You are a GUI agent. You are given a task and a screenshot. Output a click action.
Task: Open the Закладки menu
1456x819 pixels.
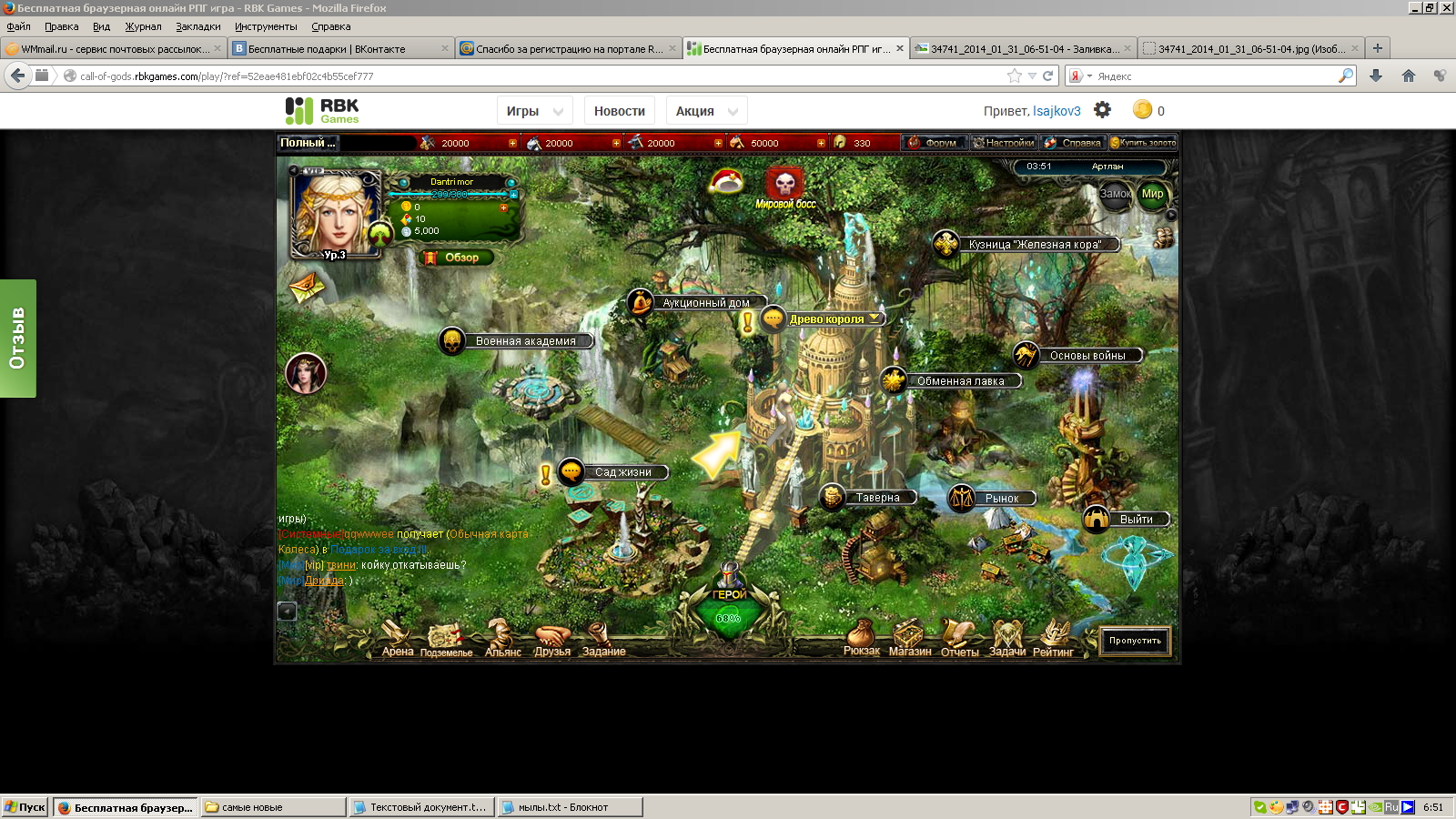(x=198, y=26)
